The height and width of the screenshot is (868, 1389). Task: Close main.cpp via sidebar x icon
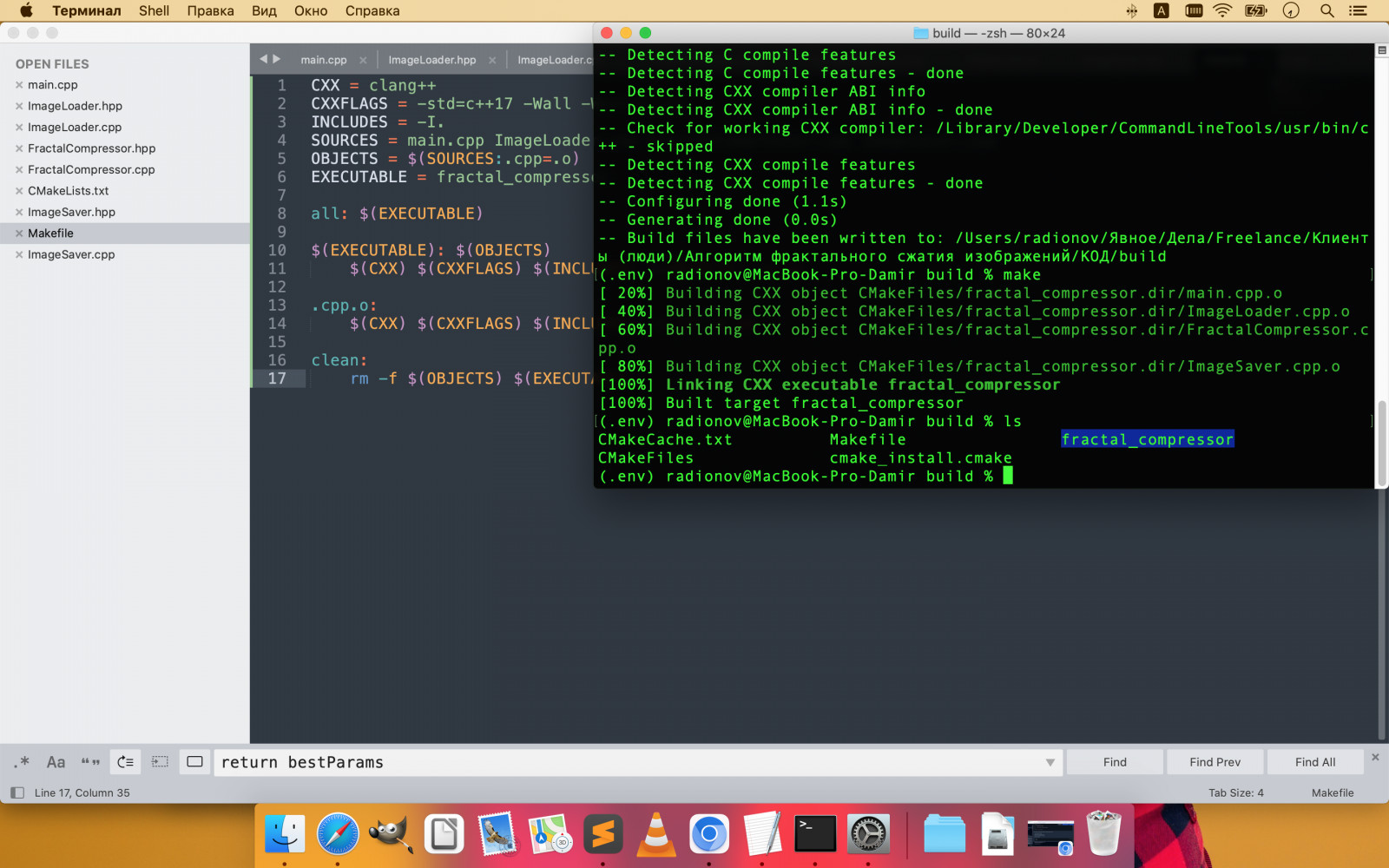click(19, 84)
